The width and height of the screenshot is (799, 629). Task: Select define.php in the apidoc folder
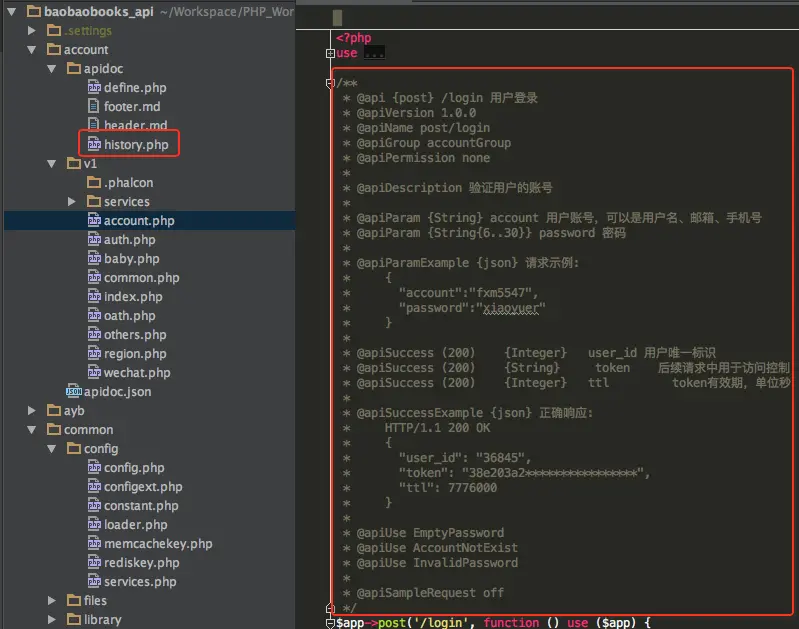click(135, 88)
